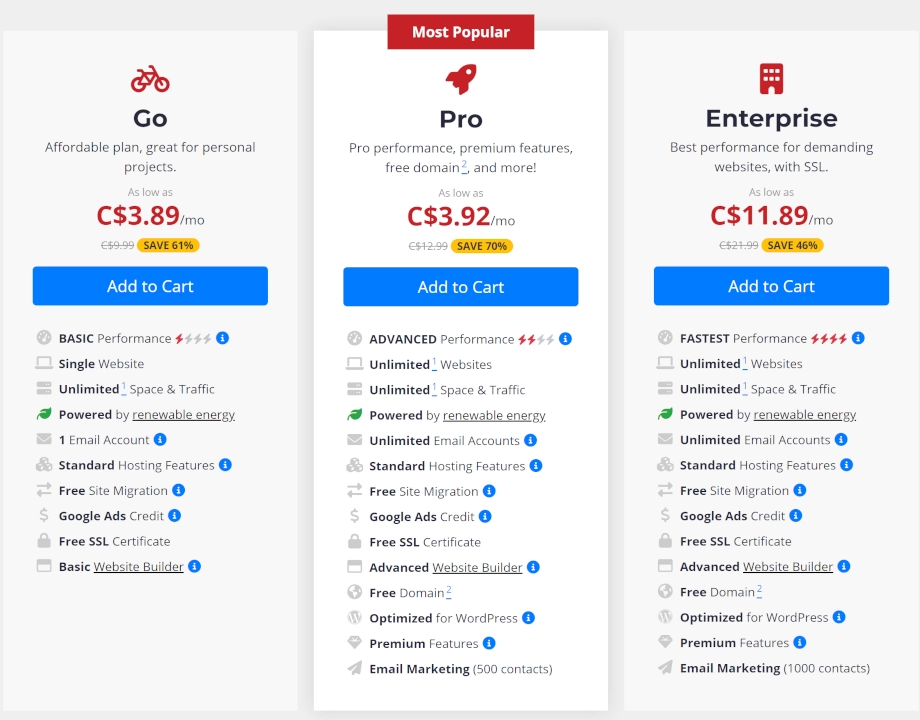920x720 pixels.
Task: Click the bicycle icon on the Go plan
Action: tap(150, 78)
